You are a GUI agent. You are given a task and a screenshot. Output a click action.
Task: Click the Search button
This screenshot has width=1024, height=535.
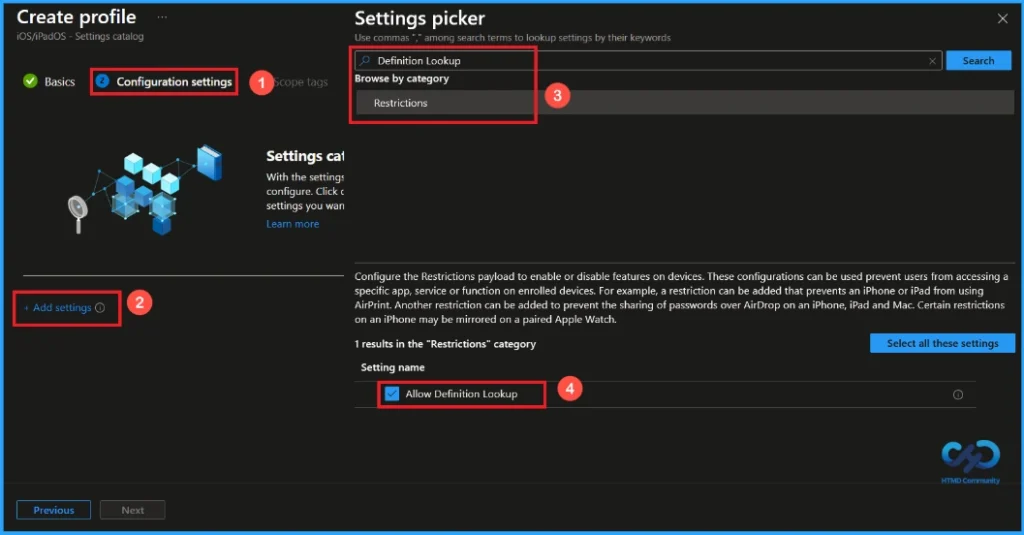[978, 61]
